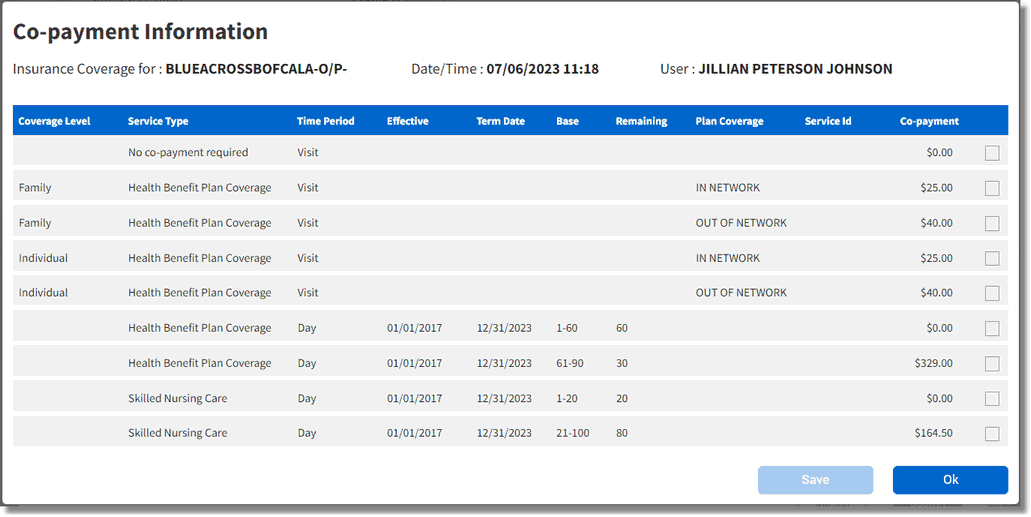Click the remaining value 30
The width and height of the screenshot is (1031, 517).
tap(622, 363)
